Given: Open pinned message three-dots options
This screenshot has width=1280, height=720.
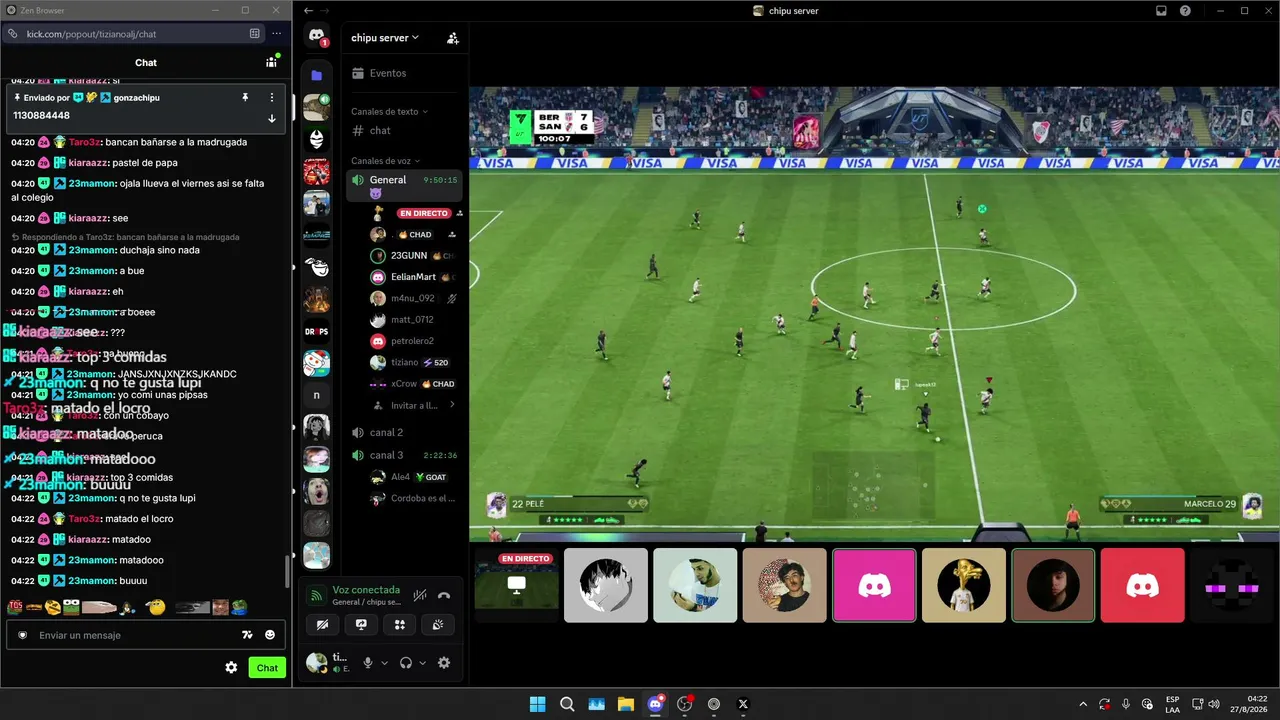Looking at the screenshot, I should (271, 97).
